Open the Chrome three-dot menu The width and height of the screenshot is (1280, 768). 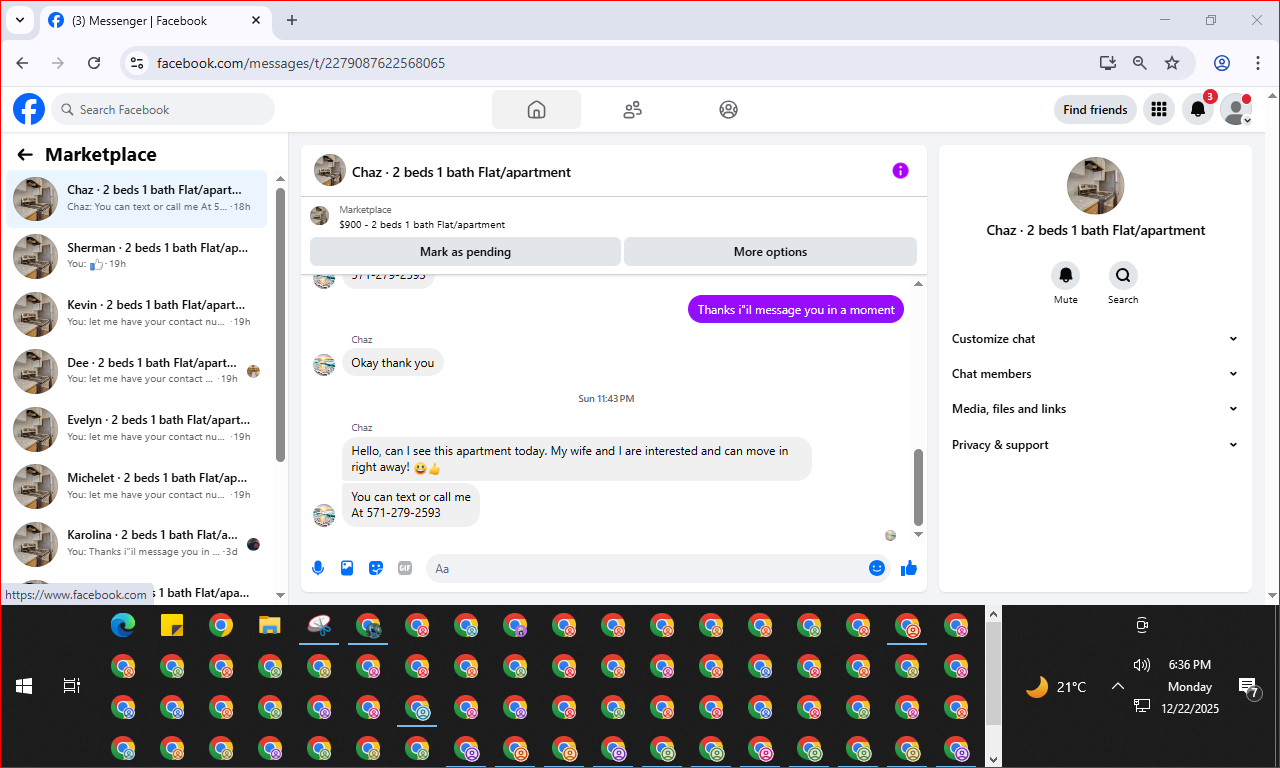[1258, 63]
